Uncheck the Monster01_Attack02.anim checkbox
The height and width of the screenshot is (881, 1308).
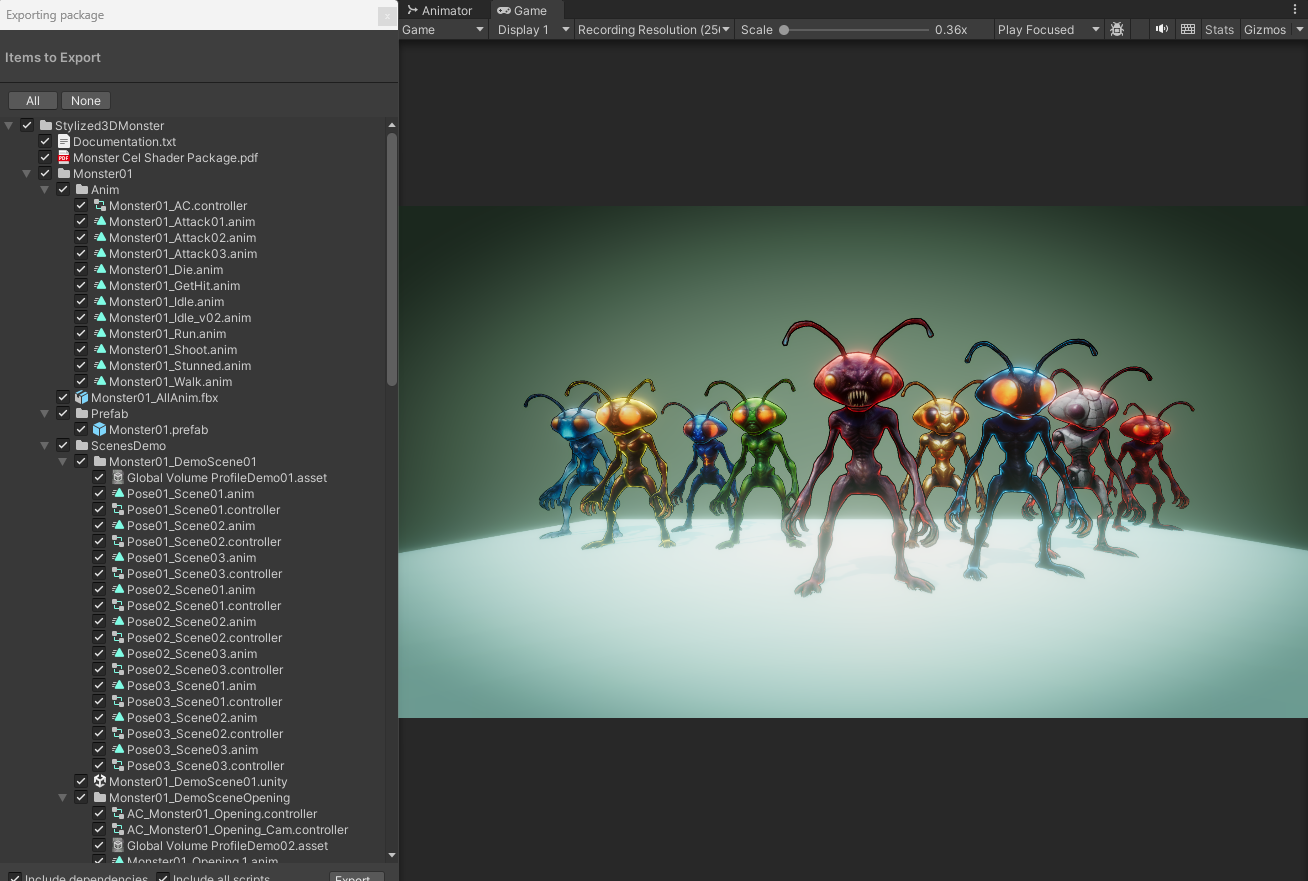[x=81, y=238]
